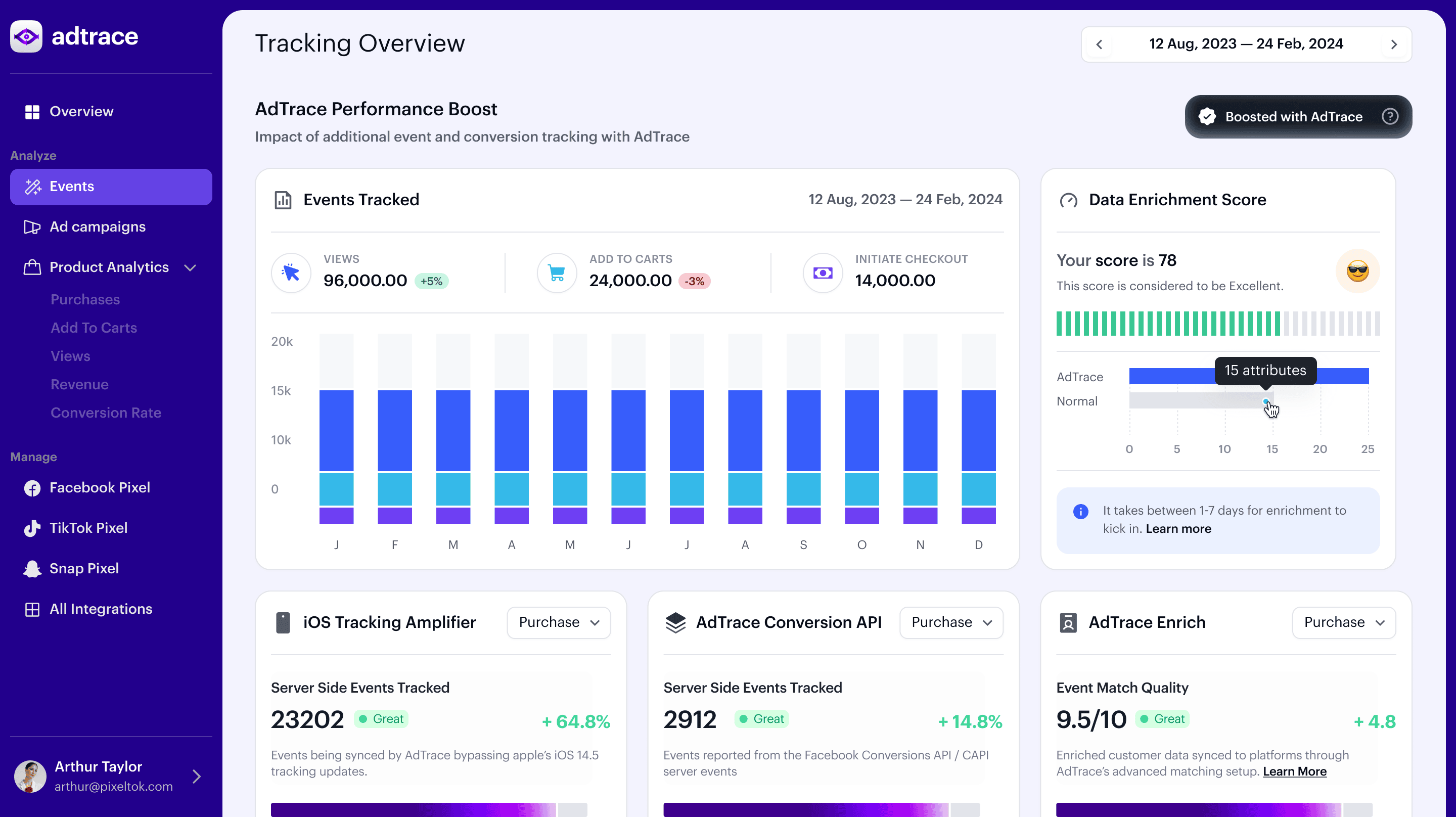Select Events in the sidebar

pyautogui.click(x=111, y=187)
